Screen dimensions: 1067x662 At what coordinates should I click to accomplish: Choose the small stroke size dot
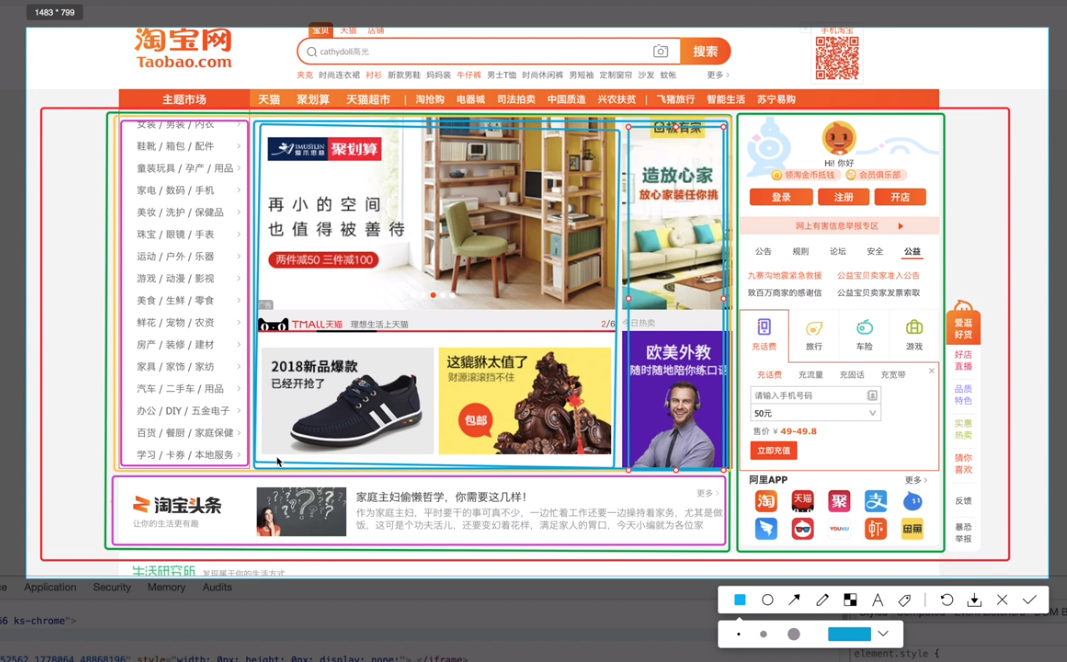pyautogui.click(x=739, y=634)
